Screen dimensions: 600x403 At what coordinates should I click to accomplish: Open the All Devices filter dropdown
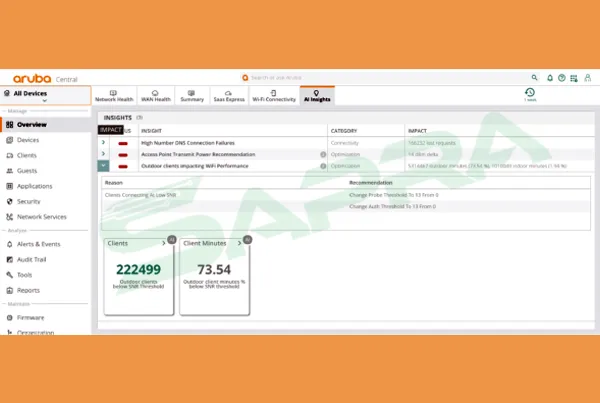pyautogui.click(x=44, y=96)
